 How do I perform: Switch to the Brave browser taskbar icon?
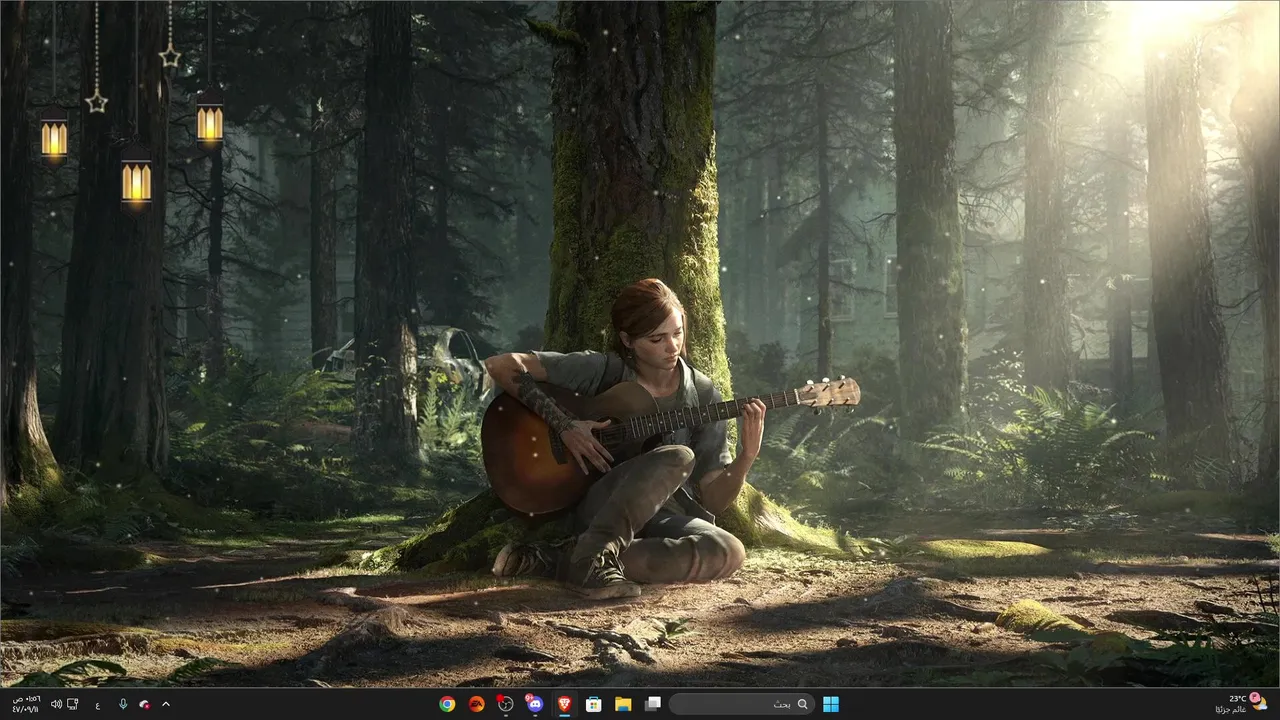pyautogui.click(x=564, y=704)
